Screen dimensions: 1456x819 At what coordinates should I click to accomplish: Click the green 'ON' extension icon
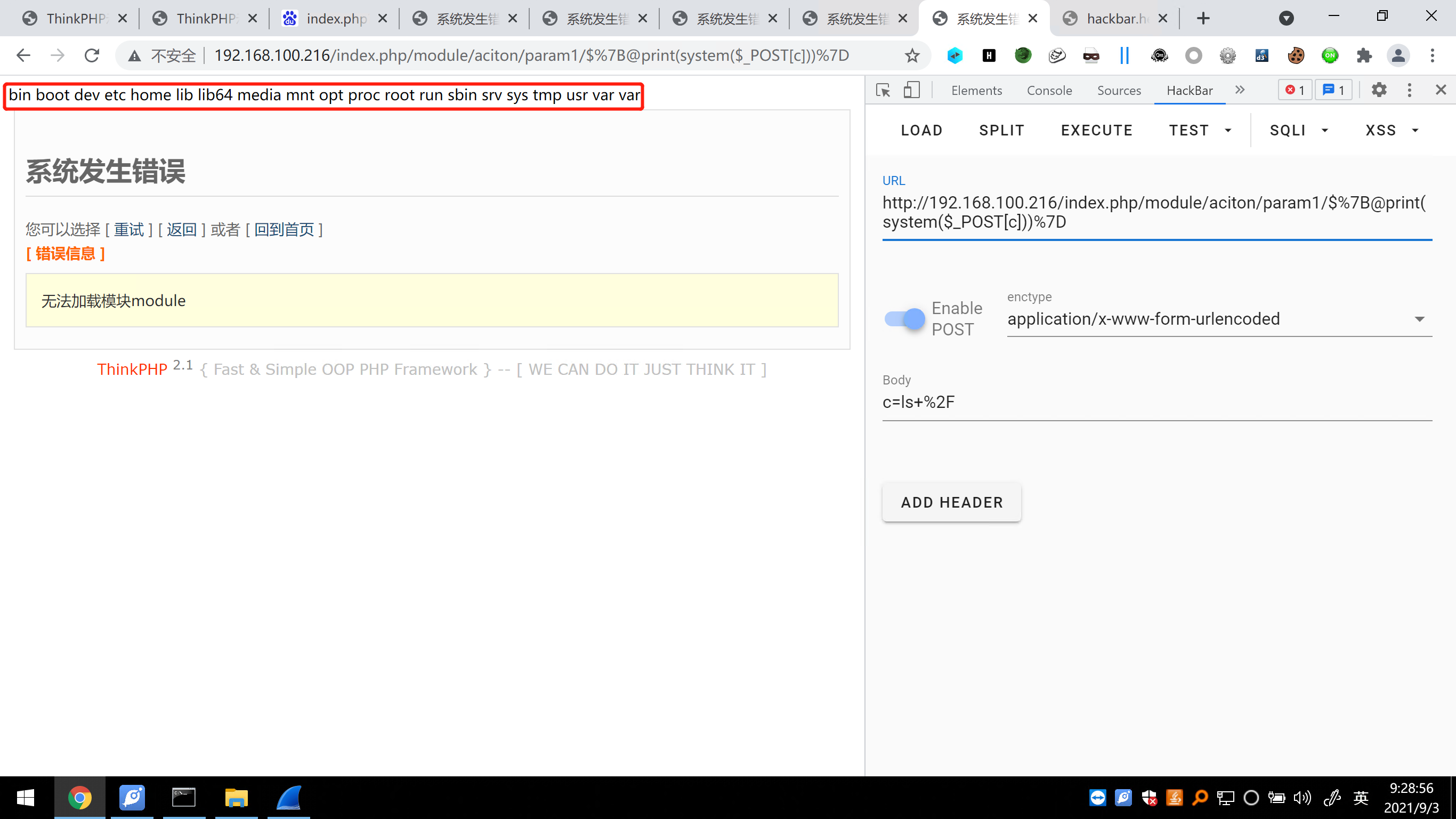[x=1330, y=55]
